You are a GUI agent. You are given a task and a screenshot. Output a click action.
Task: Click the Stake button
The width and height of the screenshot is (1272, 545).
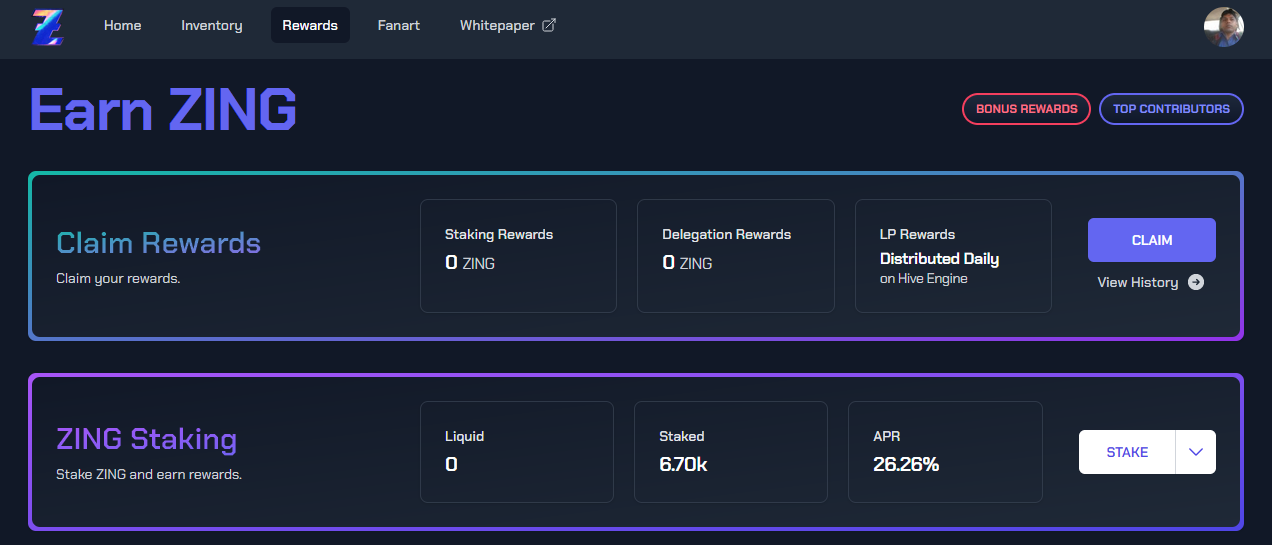point(1127,452)
